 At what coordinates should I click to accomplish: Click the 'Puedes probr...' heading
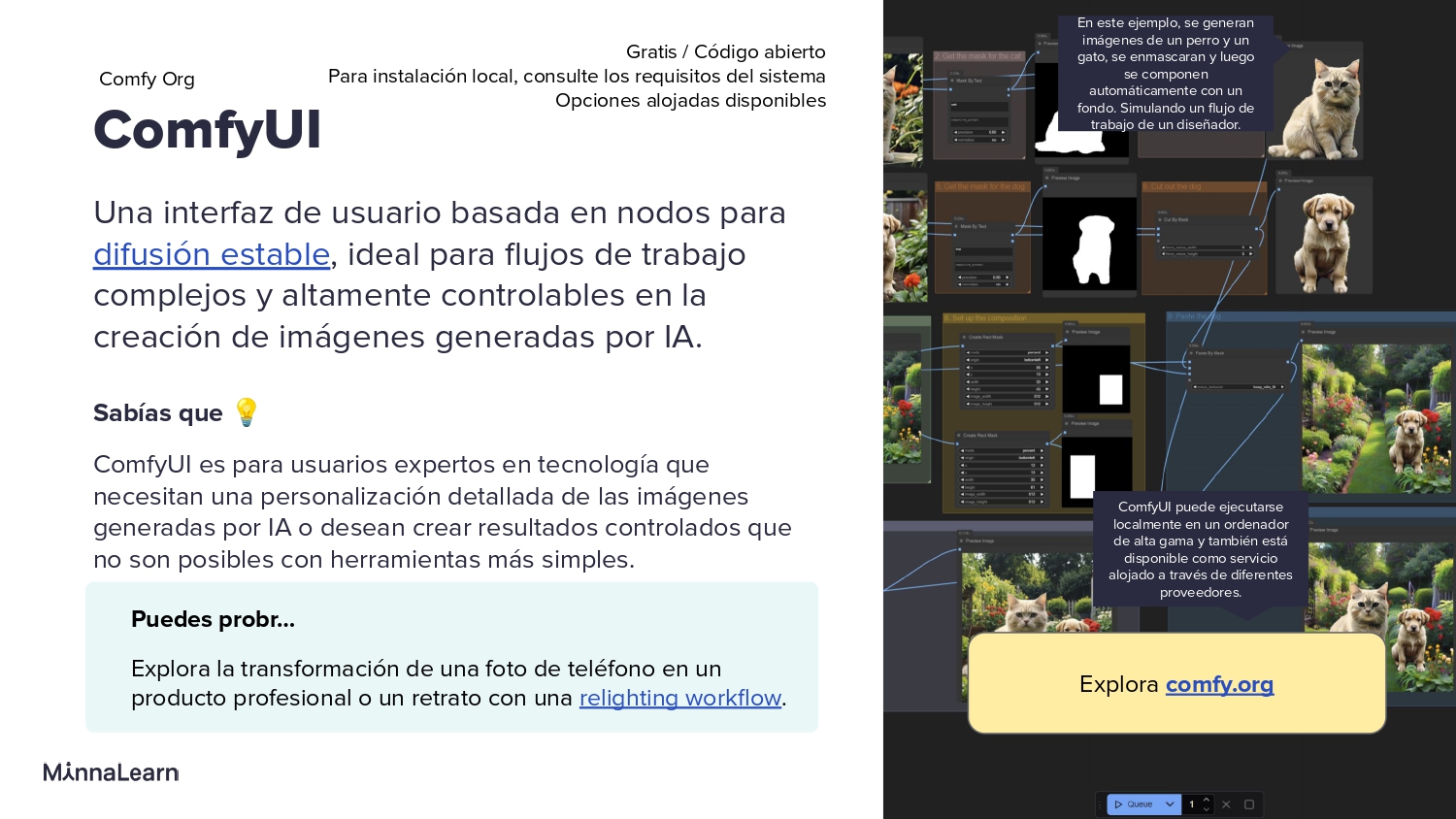(213, 619)
